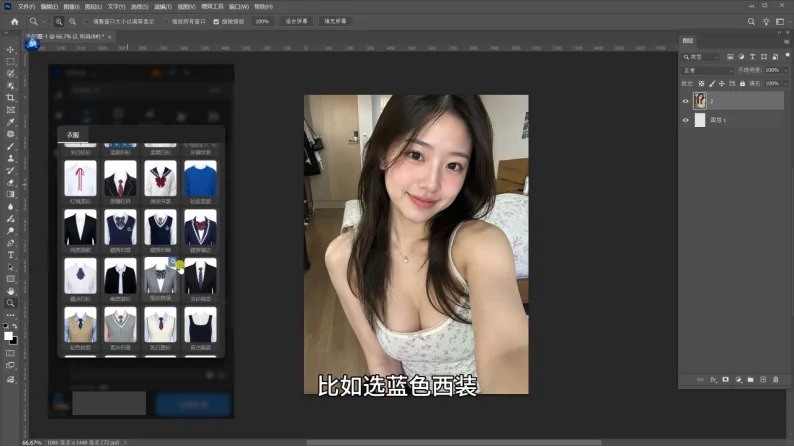Image resolution: width=794 pixels, height=447 pixels.
Task: Click the 适合屏幕 button
Action: tap(296, 22)
